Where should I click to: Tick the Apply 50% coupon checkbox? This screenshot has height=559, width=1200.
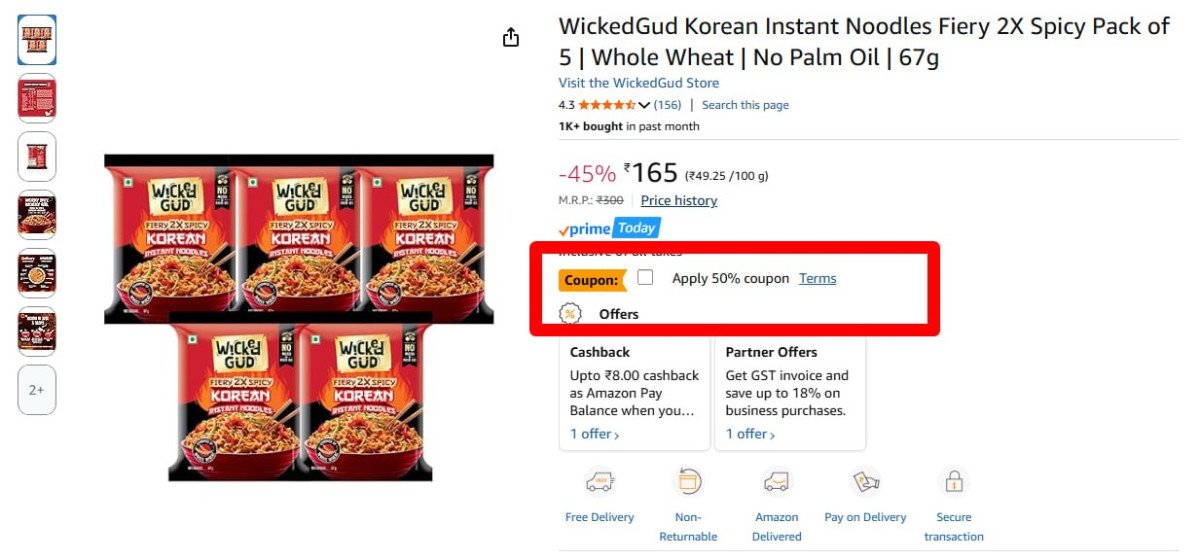pos(645,278)
